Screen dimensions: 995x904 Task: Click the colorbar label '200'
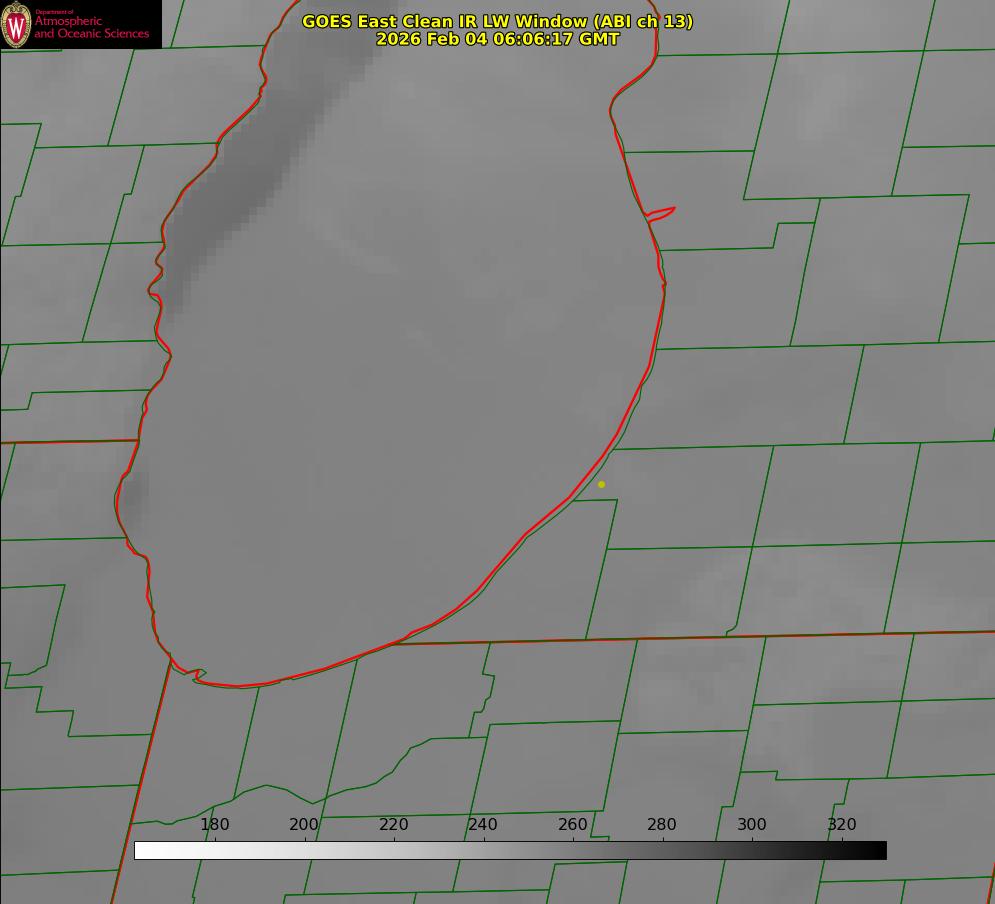pyautogui.click(x=304, y=824)
